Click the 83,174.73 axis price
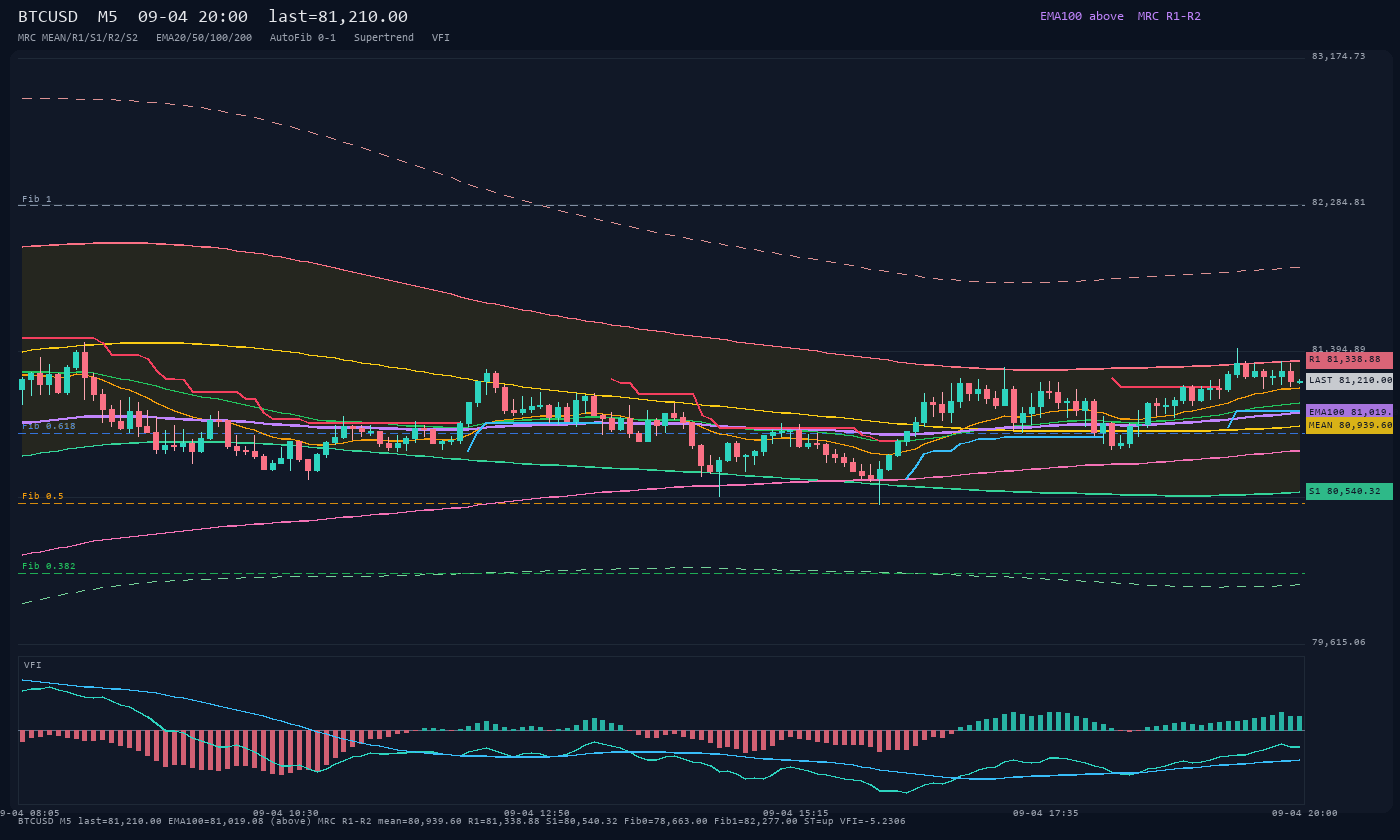The width and height of the screenshot is (1400, 840). pos(1338,56)
